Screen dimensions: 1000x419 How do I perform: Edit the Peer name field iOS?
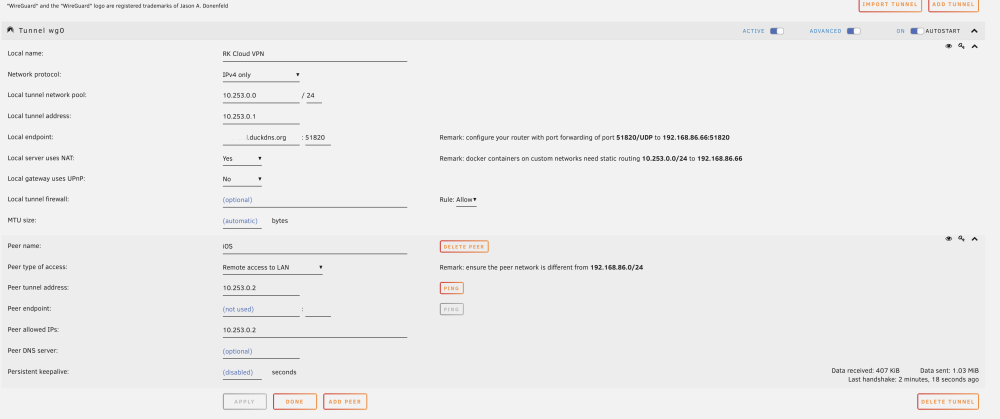[x=314, y=247]
